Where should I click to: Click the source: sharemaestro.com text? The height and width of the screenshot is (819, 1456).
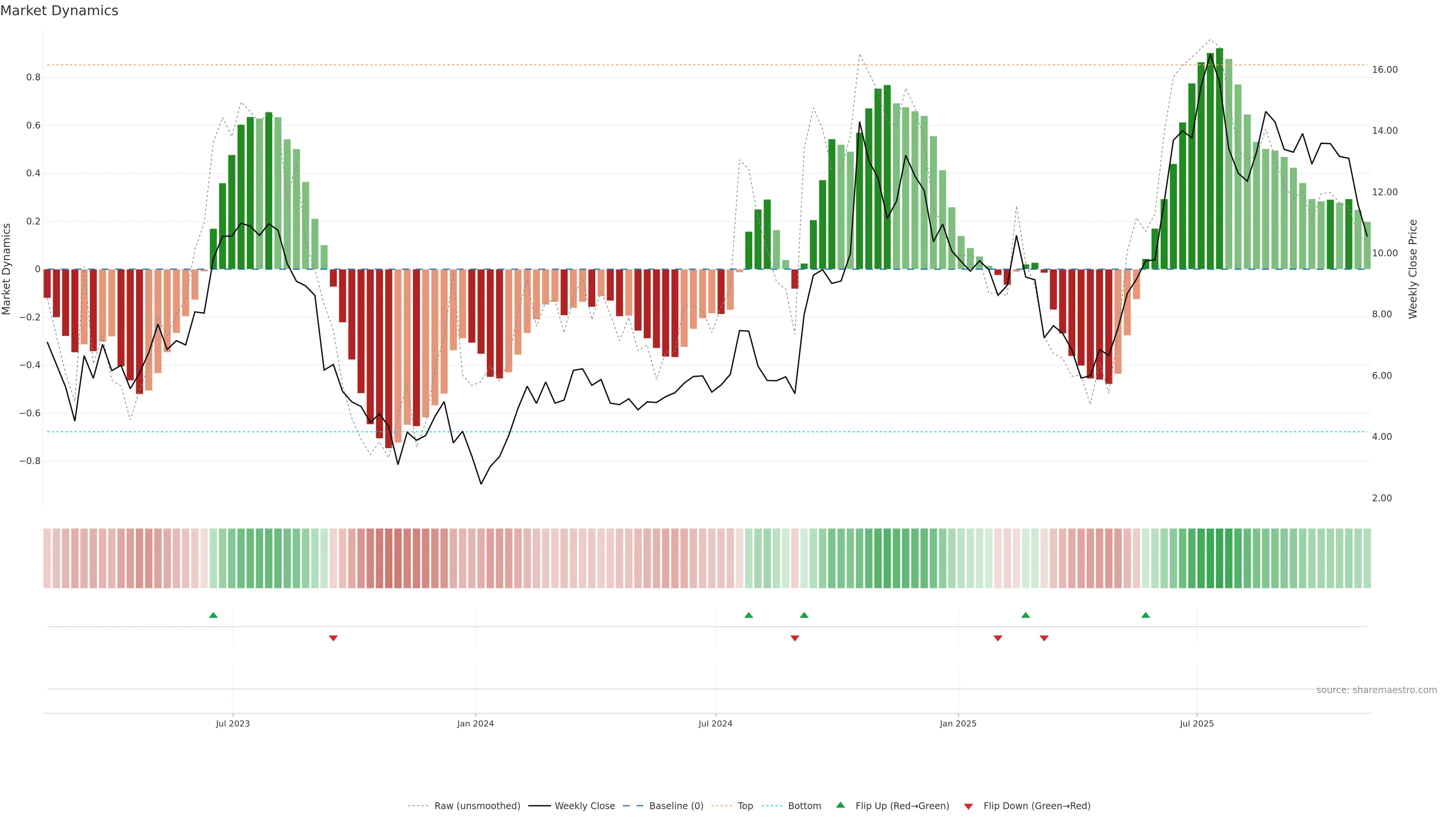point(1376,690)
